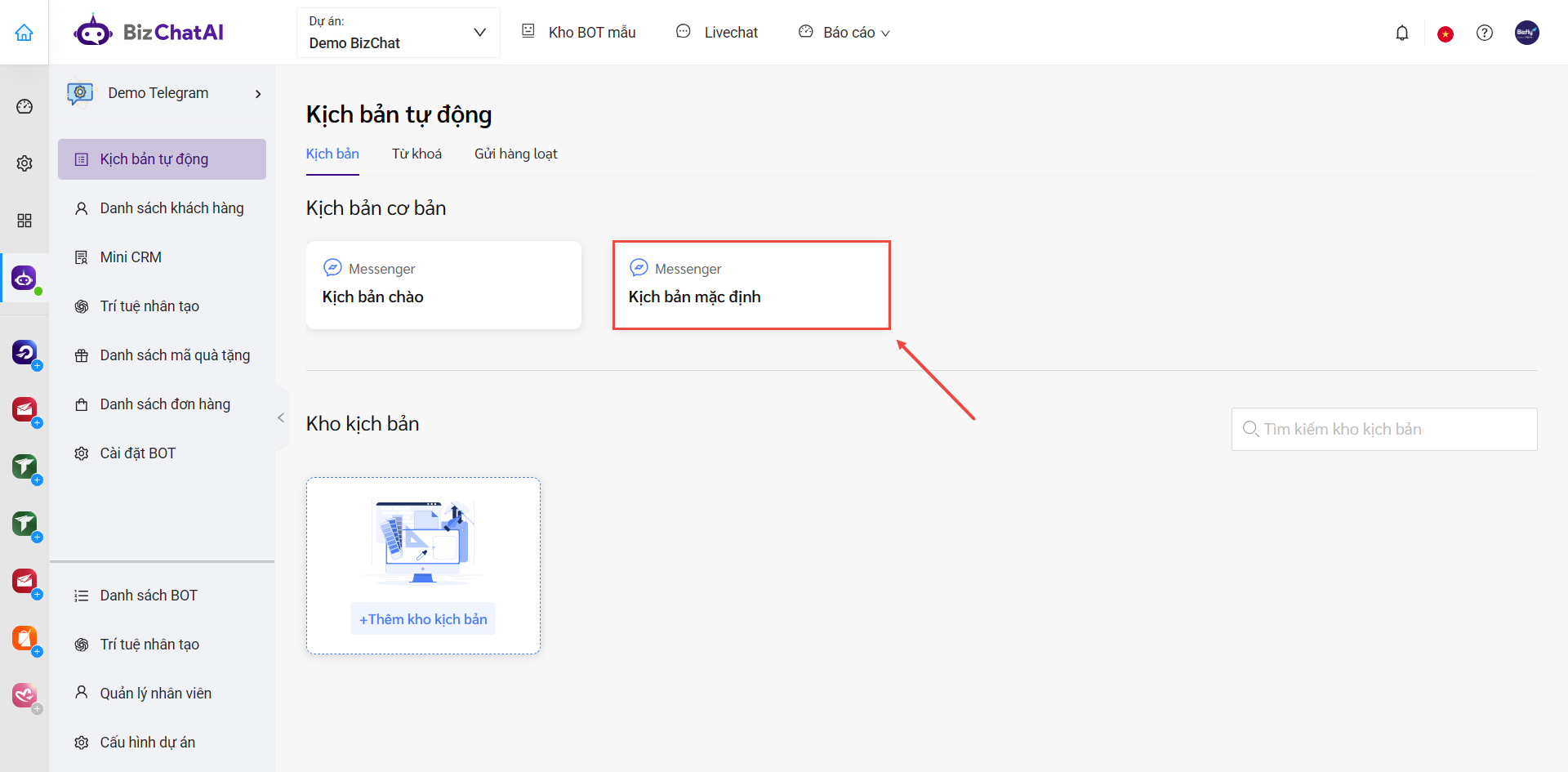Expand the Dự án project dropdown

click(x=398, y=33)
